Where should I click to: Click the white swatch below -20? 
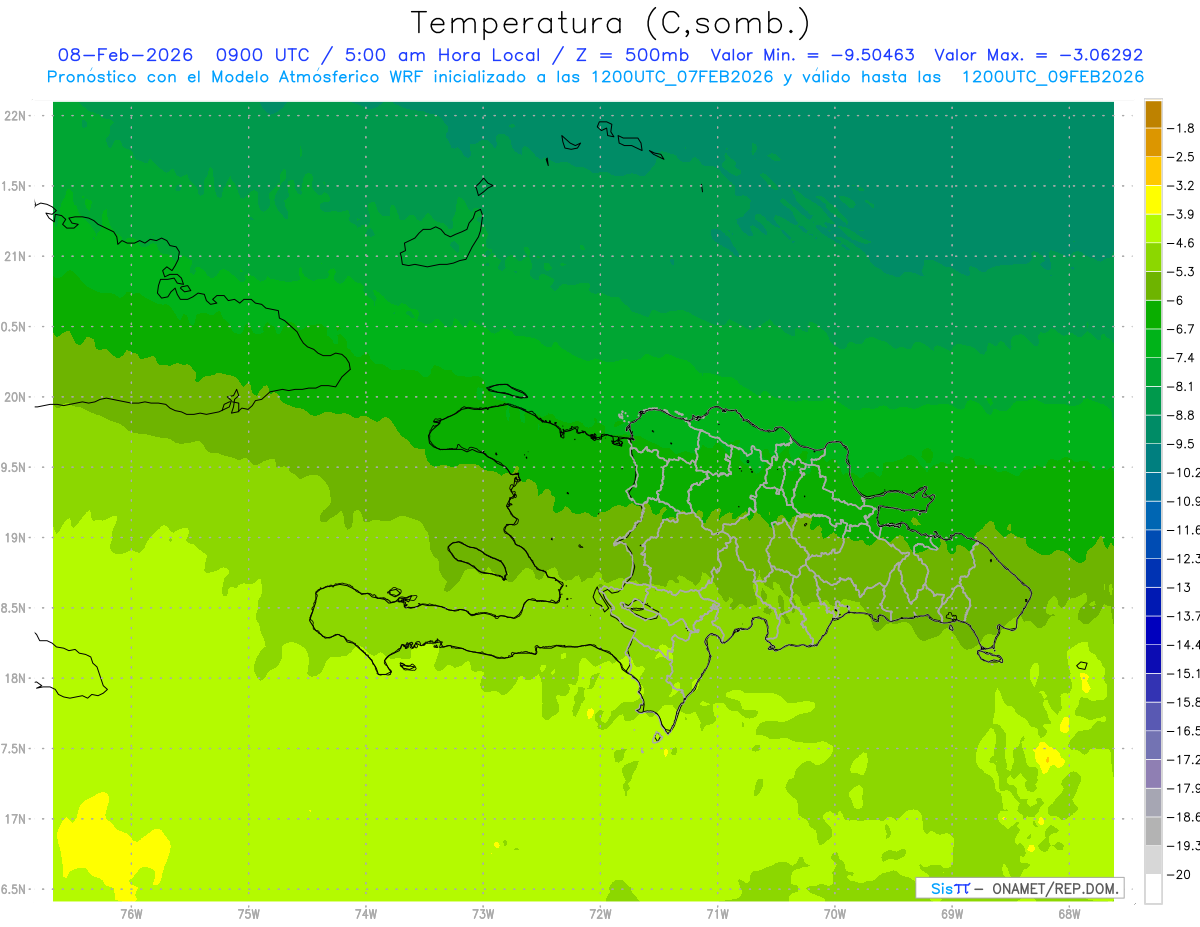1153,889
